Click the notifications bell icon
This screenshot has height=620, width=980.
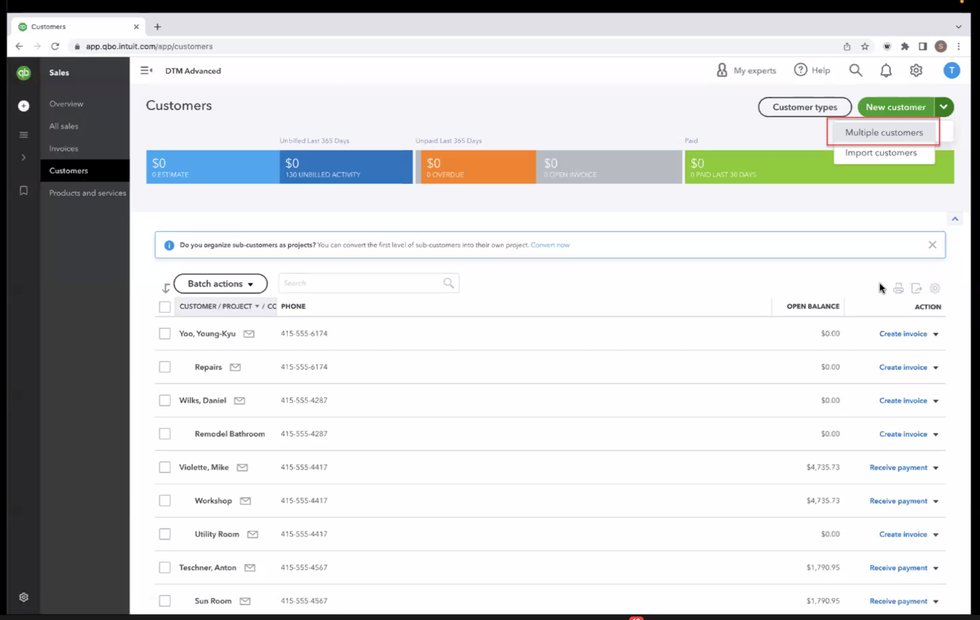click(886, 71)
